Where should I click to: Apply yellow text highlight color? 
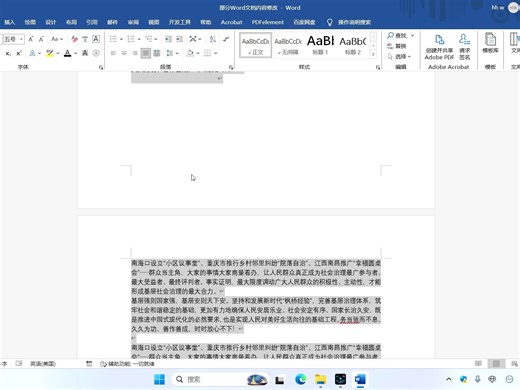[x=50, y=53]
